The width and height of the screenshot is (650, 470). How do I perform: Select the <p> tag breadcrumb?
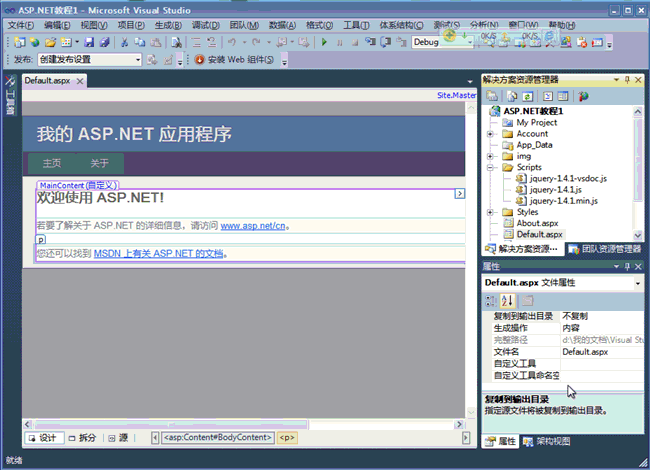(287, 438)
